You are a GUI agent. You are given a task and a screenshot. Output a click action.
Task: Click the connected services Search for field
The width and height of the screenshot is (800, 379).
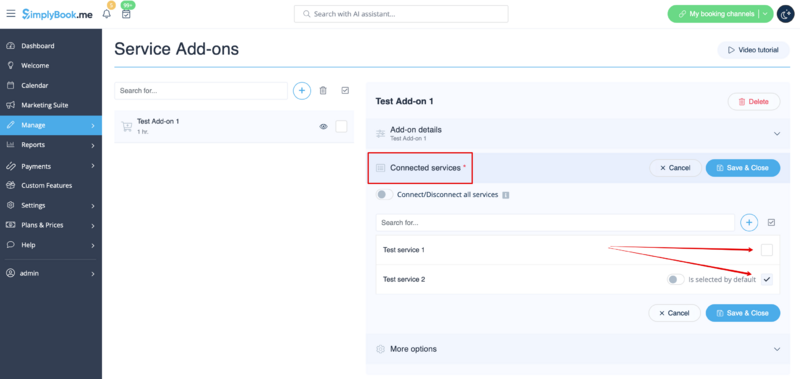tap(555, 223)
